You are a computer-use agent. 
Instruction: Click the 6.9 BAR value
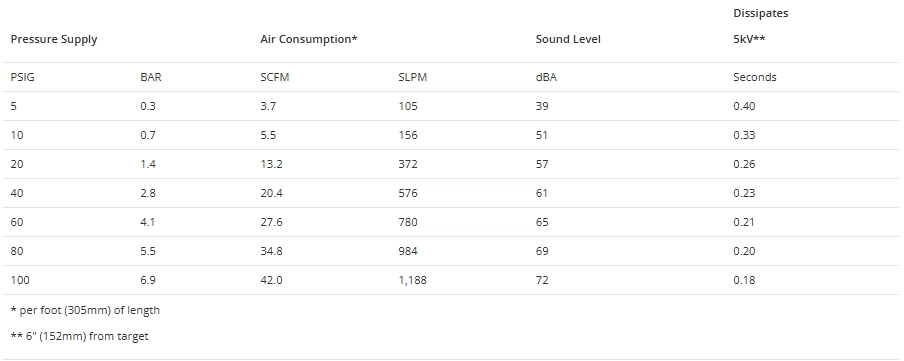[x=148, y=280]
